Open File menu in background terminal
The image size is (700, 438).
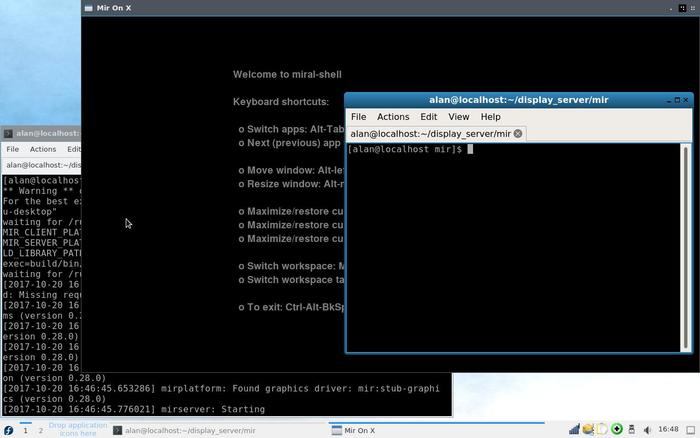(12, 149)
